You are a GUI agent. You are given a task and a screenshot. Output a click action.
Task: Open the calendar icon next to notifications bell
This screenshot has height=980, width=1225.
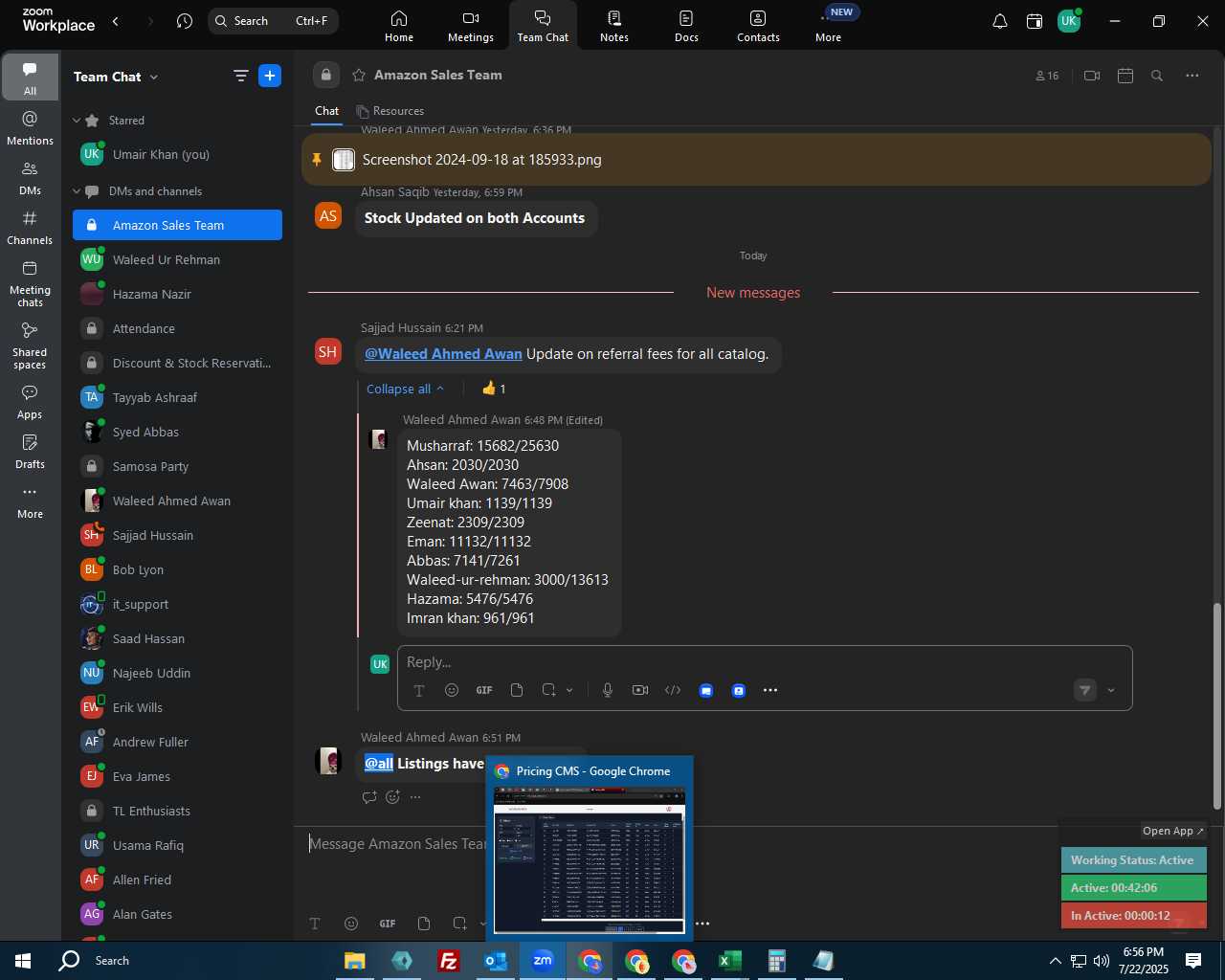[1035, 21]
